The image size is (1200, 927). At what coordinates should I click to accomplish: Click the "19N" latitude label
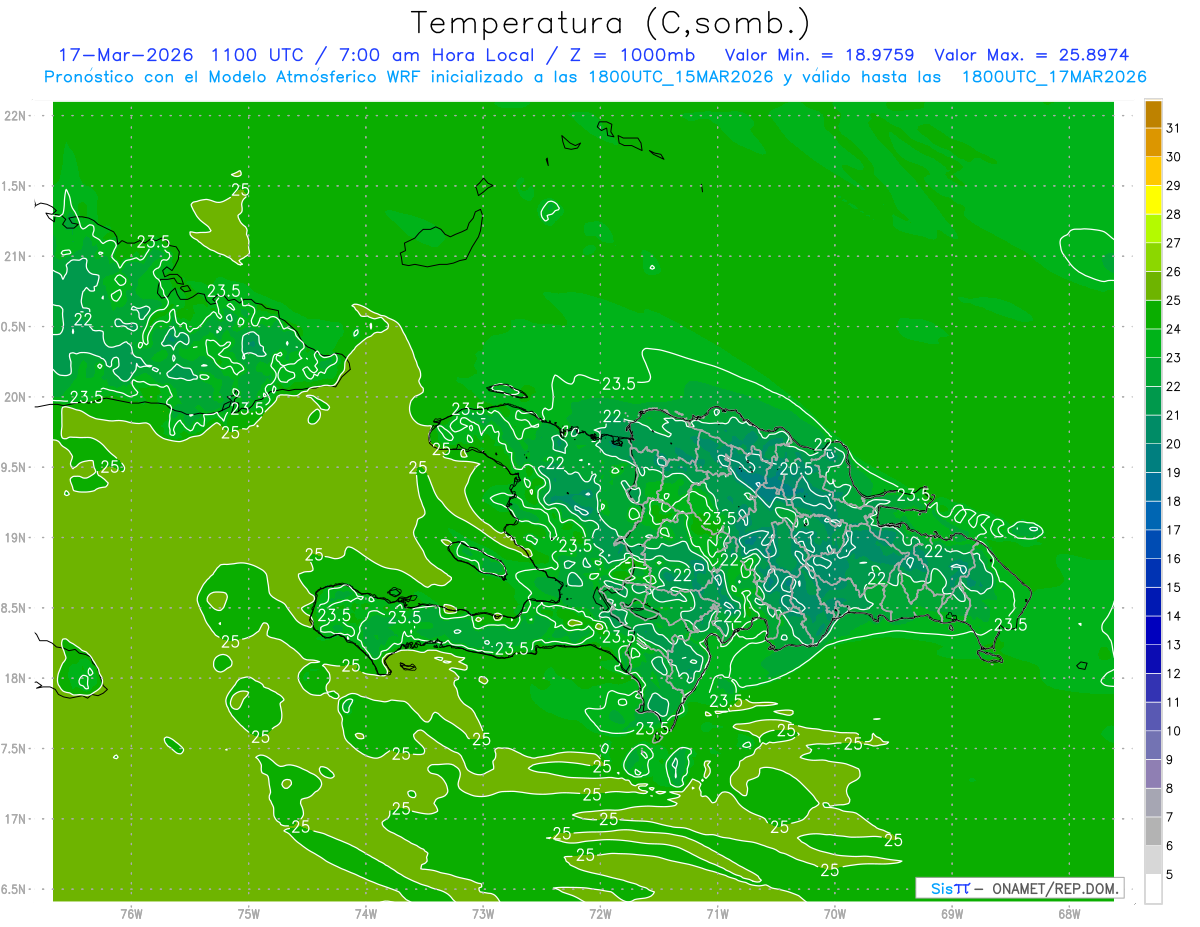16,538
